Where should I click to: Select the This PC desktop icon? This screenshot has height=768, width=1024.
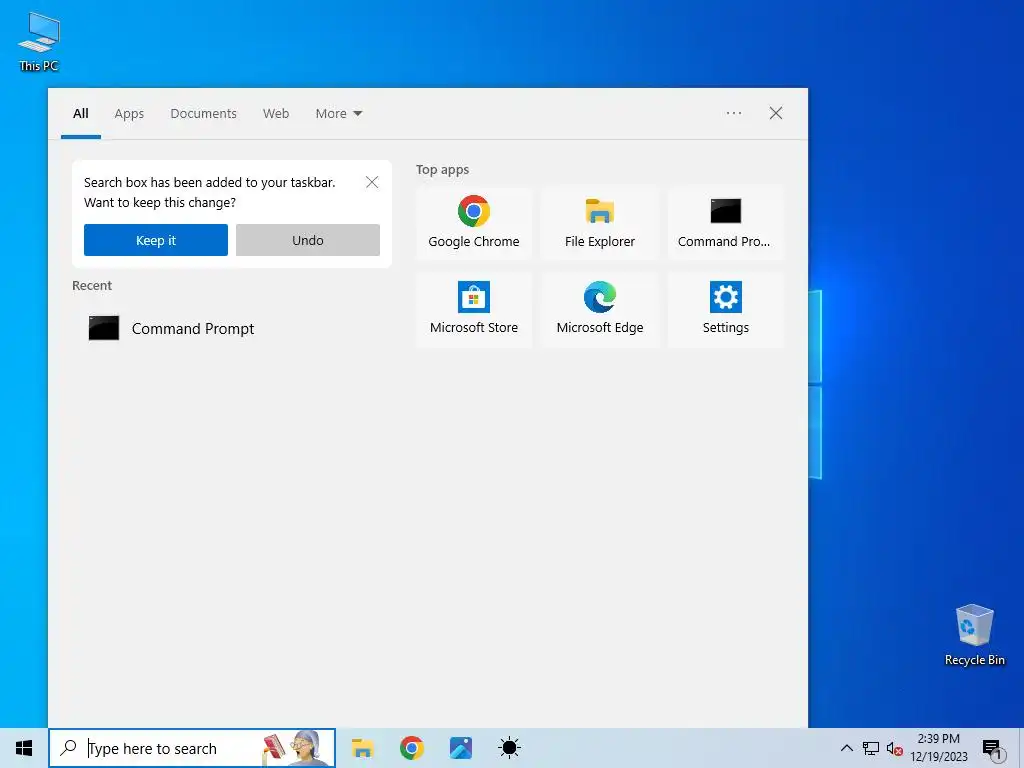click(39, 42)
